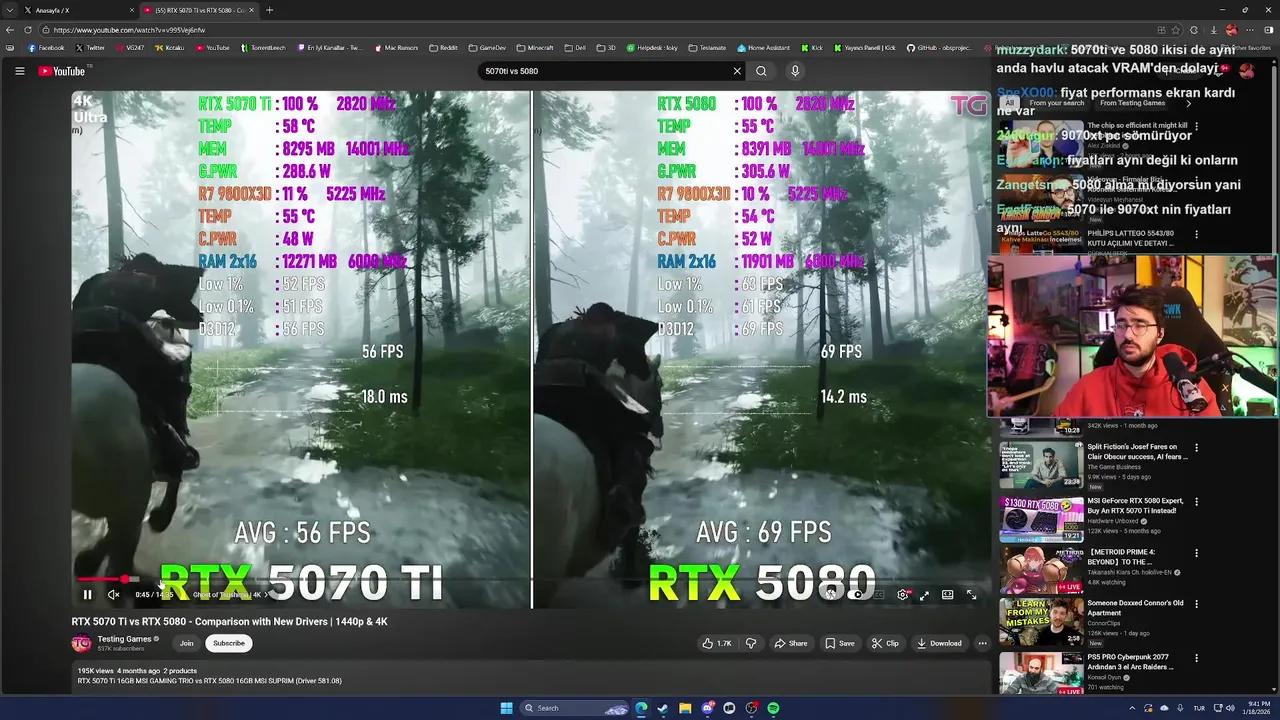Open options for 'PS5 PRO Cyberpunk 2077' video
Image resolution: width=1280 pixels, height=720 pixels.
tap(1196, 659)
